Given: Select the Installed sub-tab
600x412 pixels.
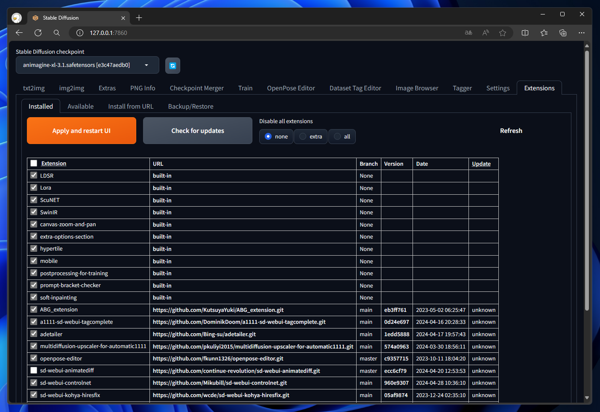Looking at the screenshot, I should [41, 106].
